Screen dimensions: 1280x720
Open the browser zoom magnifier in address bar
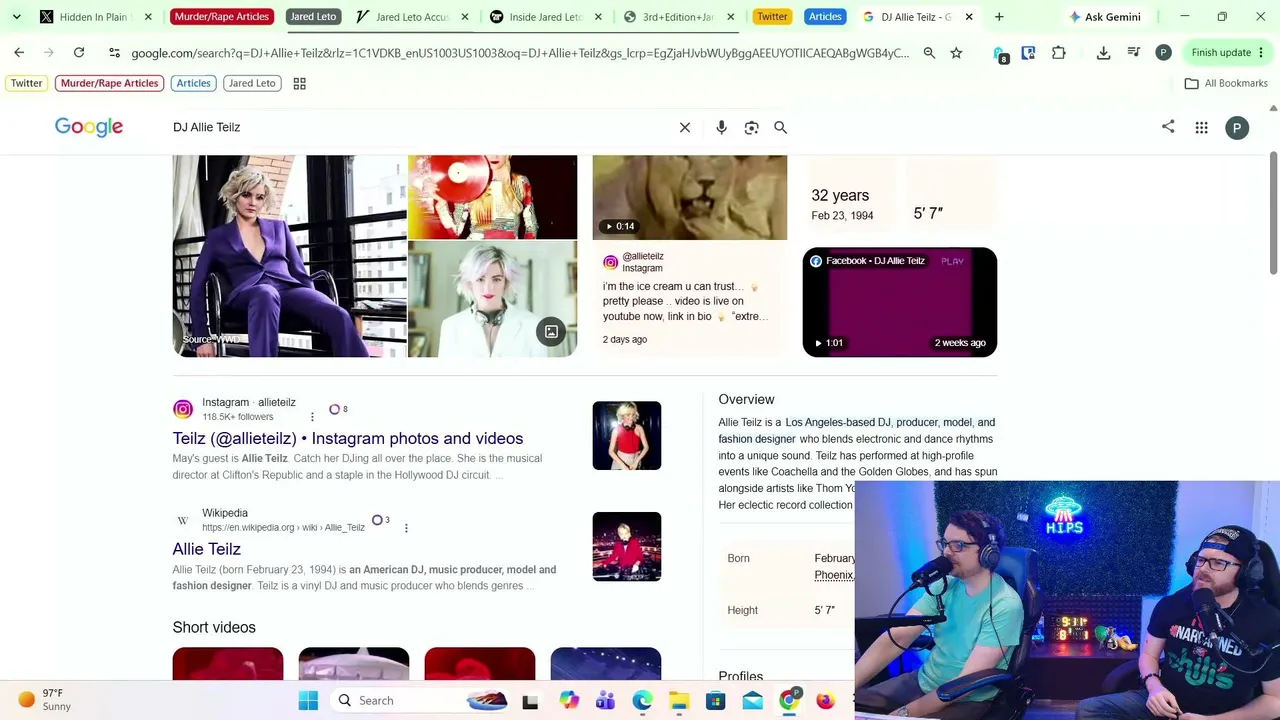point(929,53)
